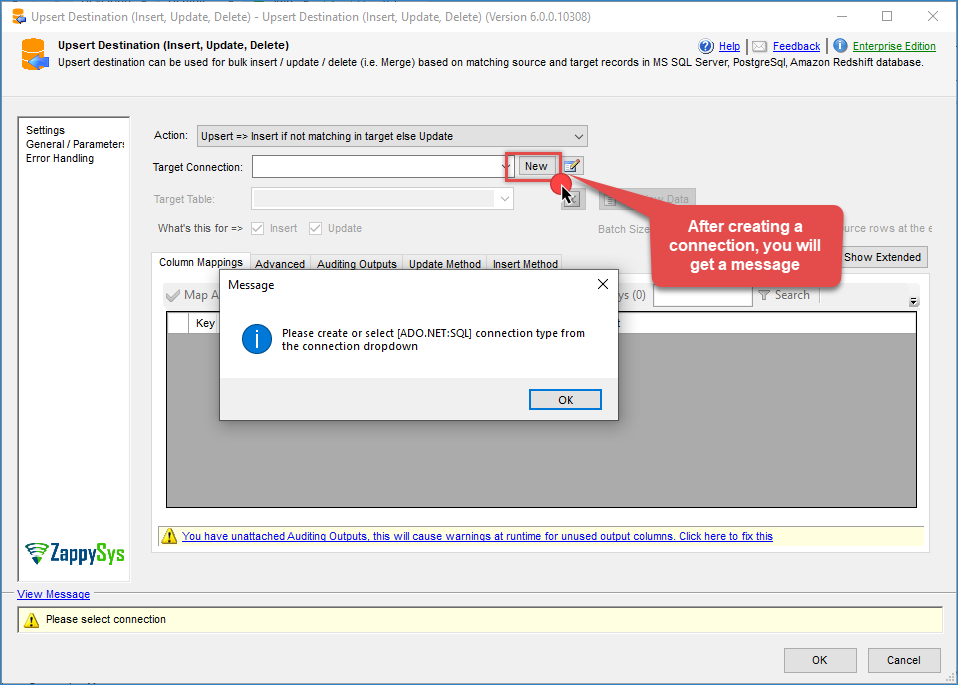Click the Help question mark icon
958x685 pixels.
click(x=707, y=46)
